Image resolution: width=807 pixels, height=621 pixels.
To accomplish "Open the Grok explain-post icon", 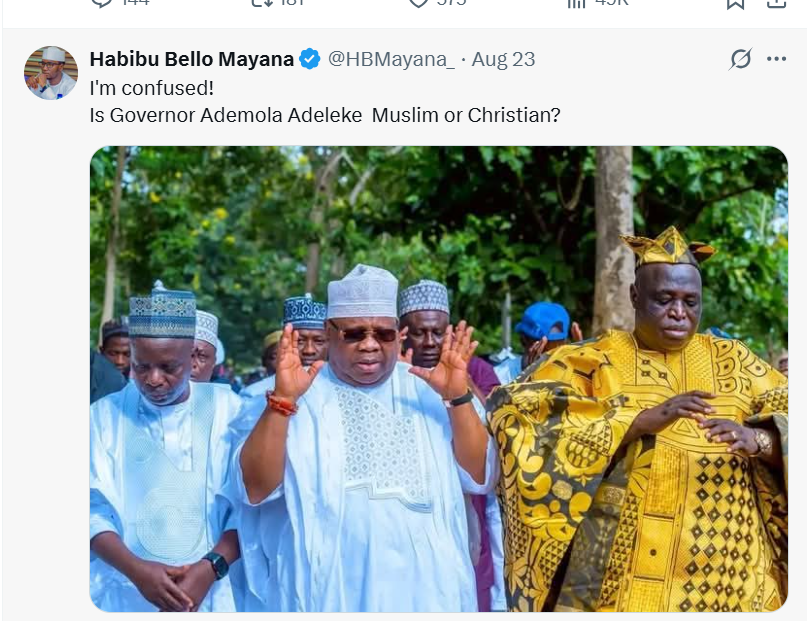I will 741,59.
